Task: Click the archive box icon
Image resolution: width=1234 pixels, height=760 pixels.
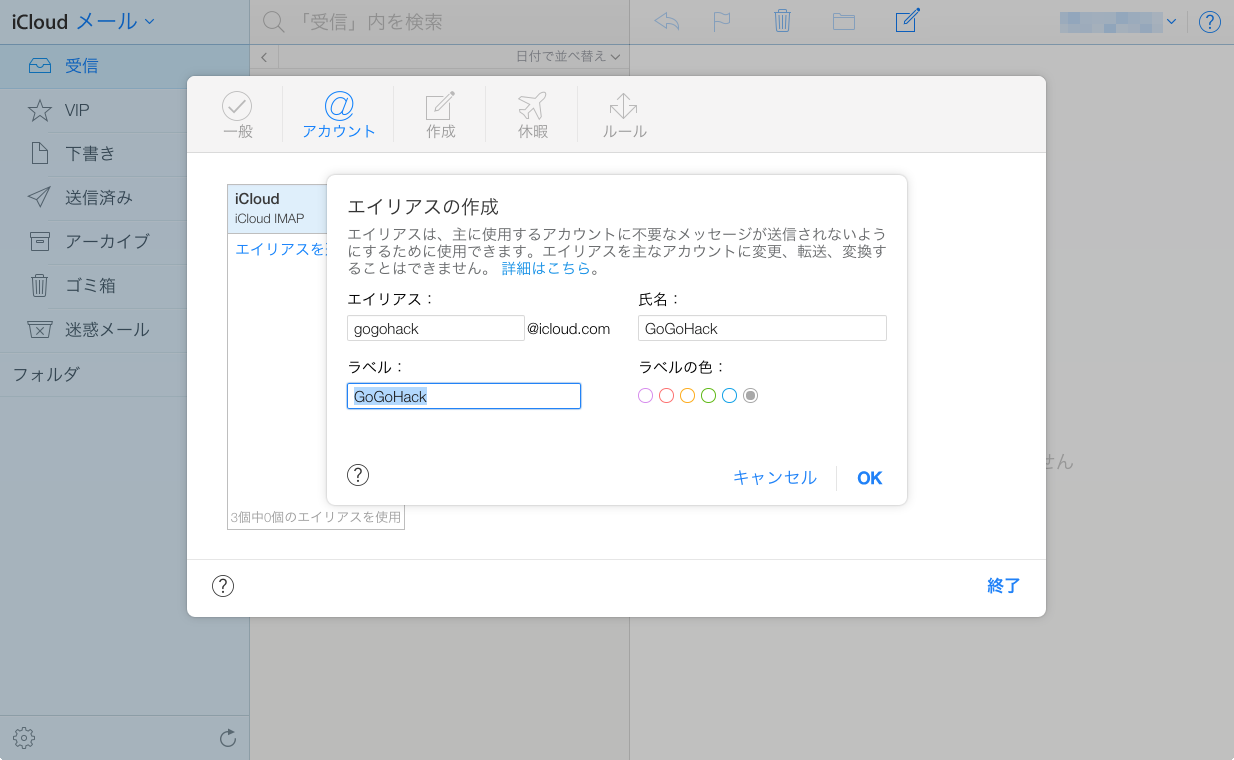Action: (39, 242)
